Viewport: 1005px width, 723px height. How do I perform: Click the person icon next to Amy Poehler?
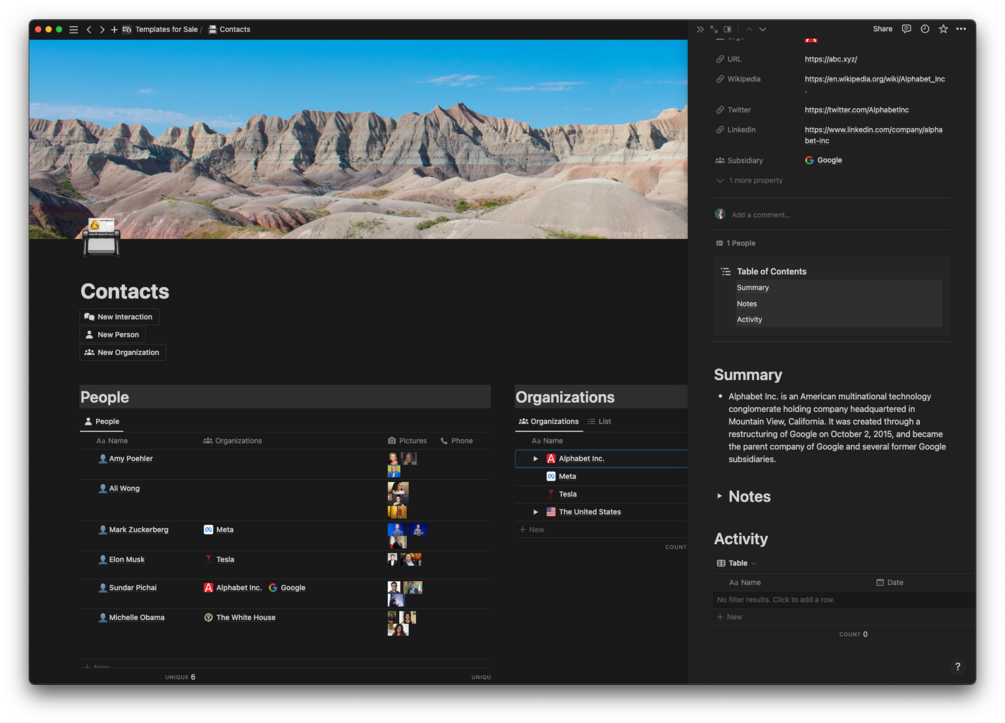(x=103, y=458)
